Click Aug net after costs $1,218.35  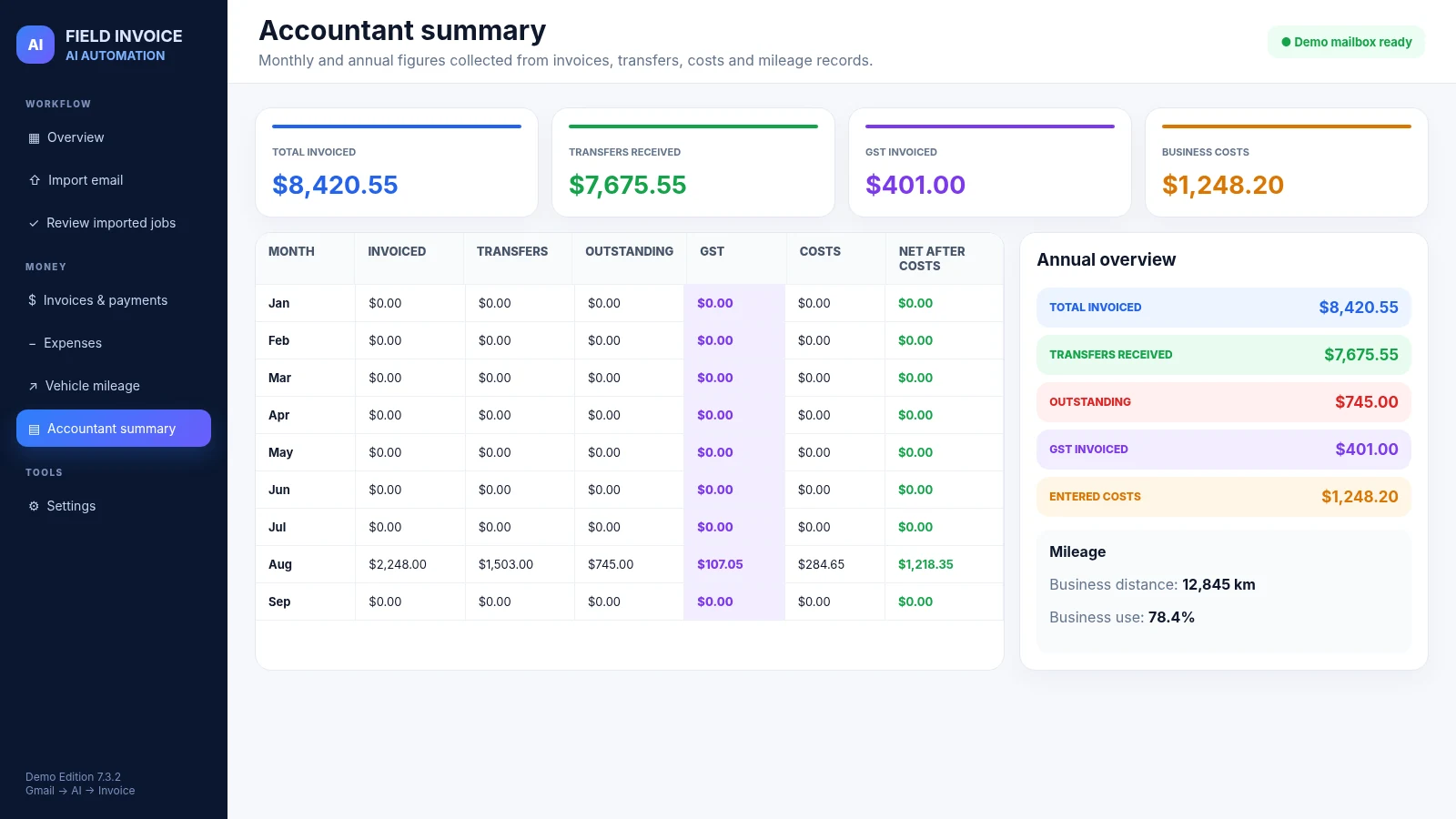tap(925, 564)
